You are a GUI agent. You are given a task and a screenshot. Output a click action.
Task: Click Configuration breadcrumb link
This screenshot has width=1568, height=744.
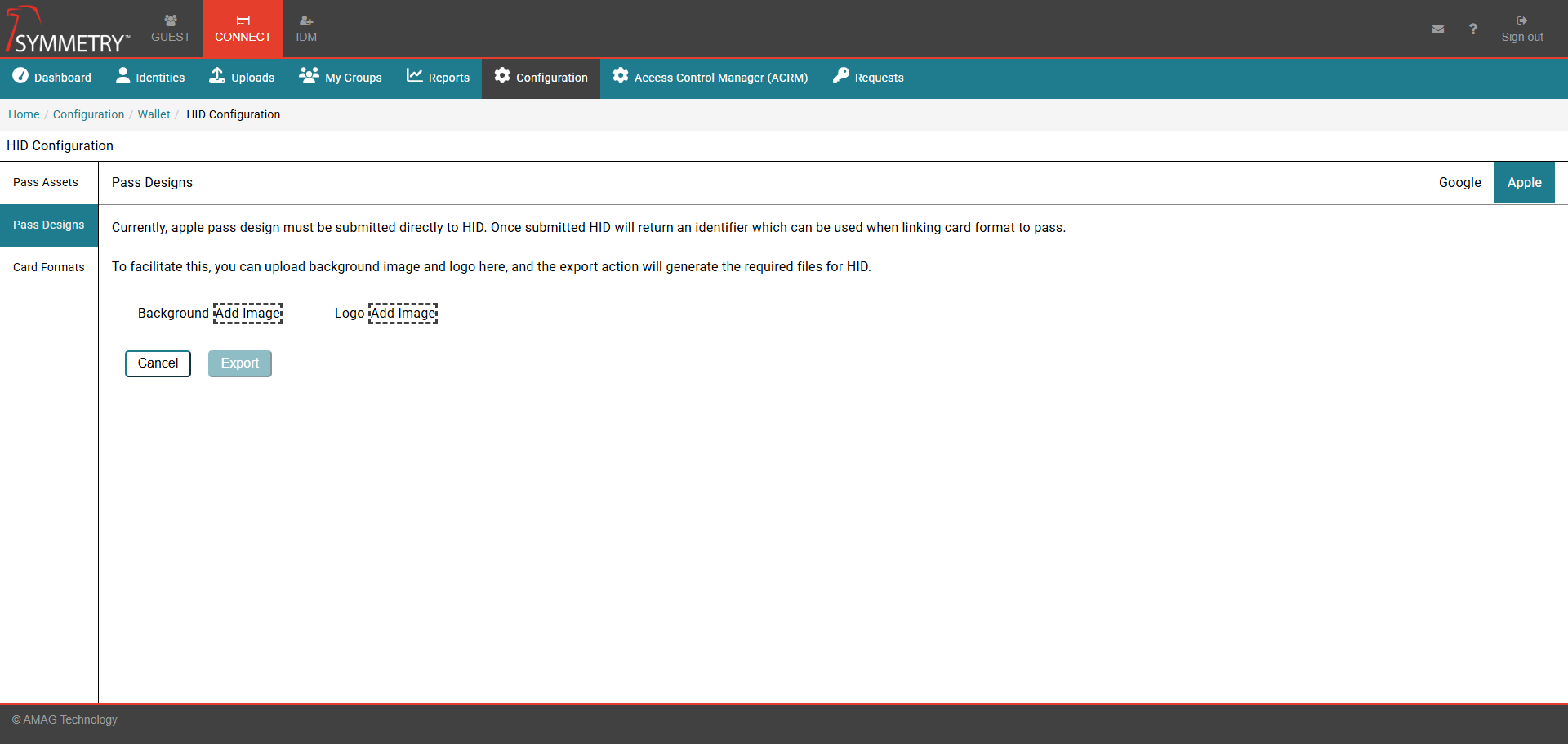tap(88, 115)
